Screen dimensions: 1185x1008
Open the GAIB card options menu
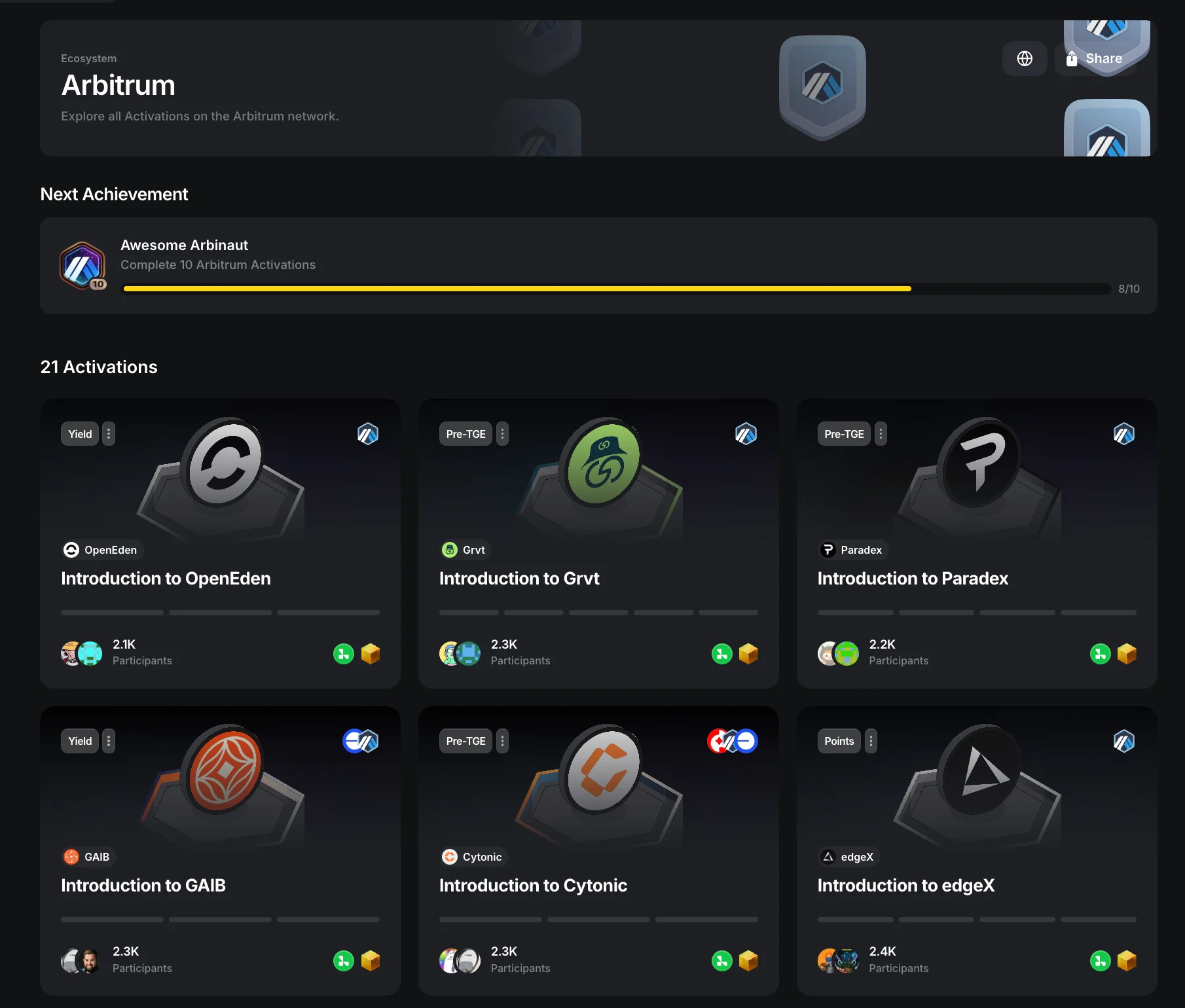(x=109, y=741)
